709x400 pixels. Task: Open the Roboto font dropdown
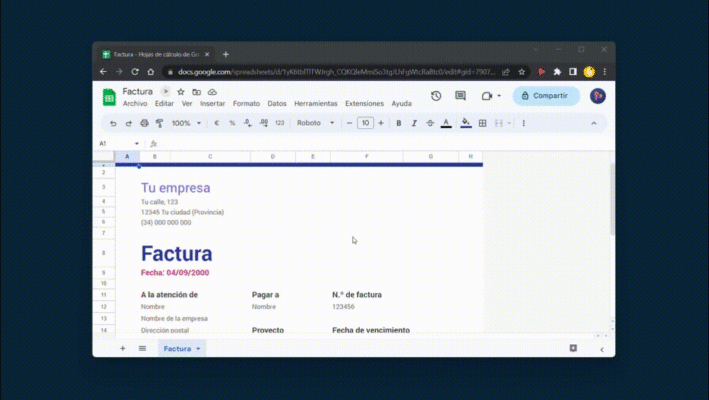point(315,123)
